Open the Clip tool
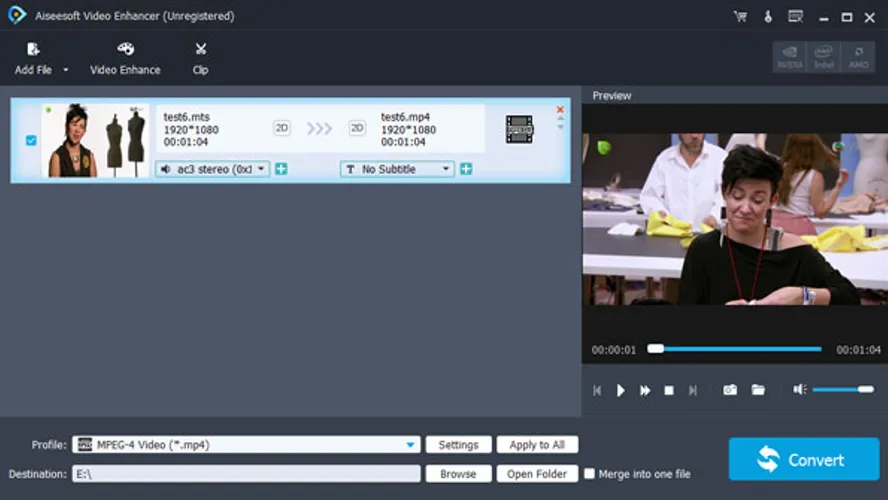The height and width of the screenshot is (500, 888). pyautogui.click(x=200, y=58)
